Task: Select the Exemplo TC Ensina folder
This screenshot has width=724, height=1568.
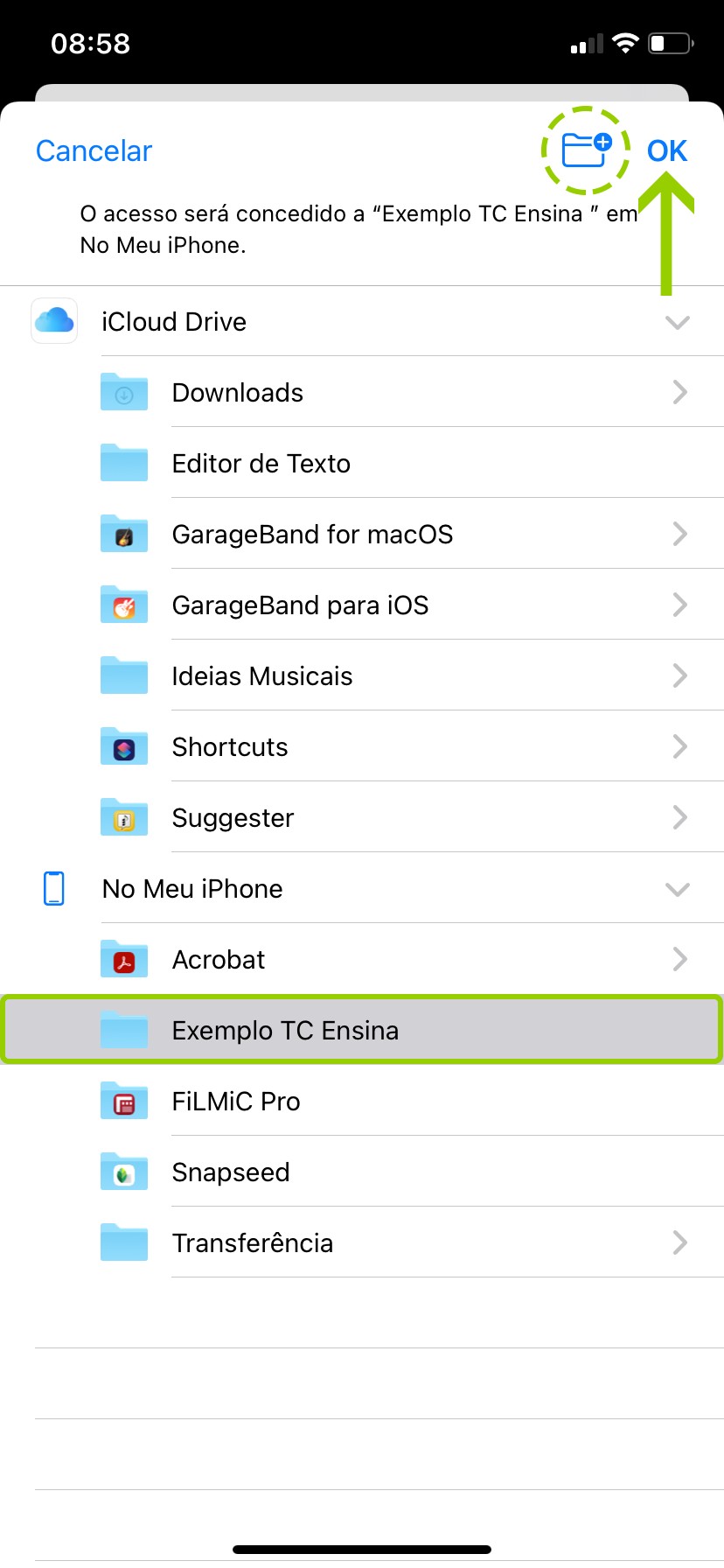Action: coord(285,1030)
